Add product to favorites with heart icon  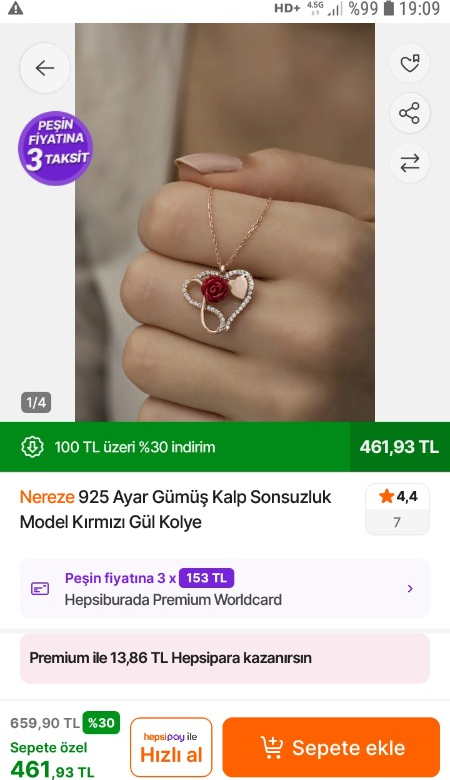(x=410, y=63)
